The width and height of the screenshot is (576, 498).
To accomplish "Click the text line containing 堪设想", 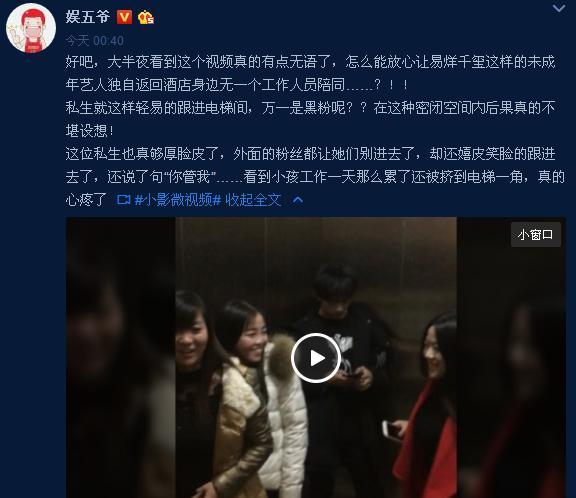I will (x=90, y=131).
